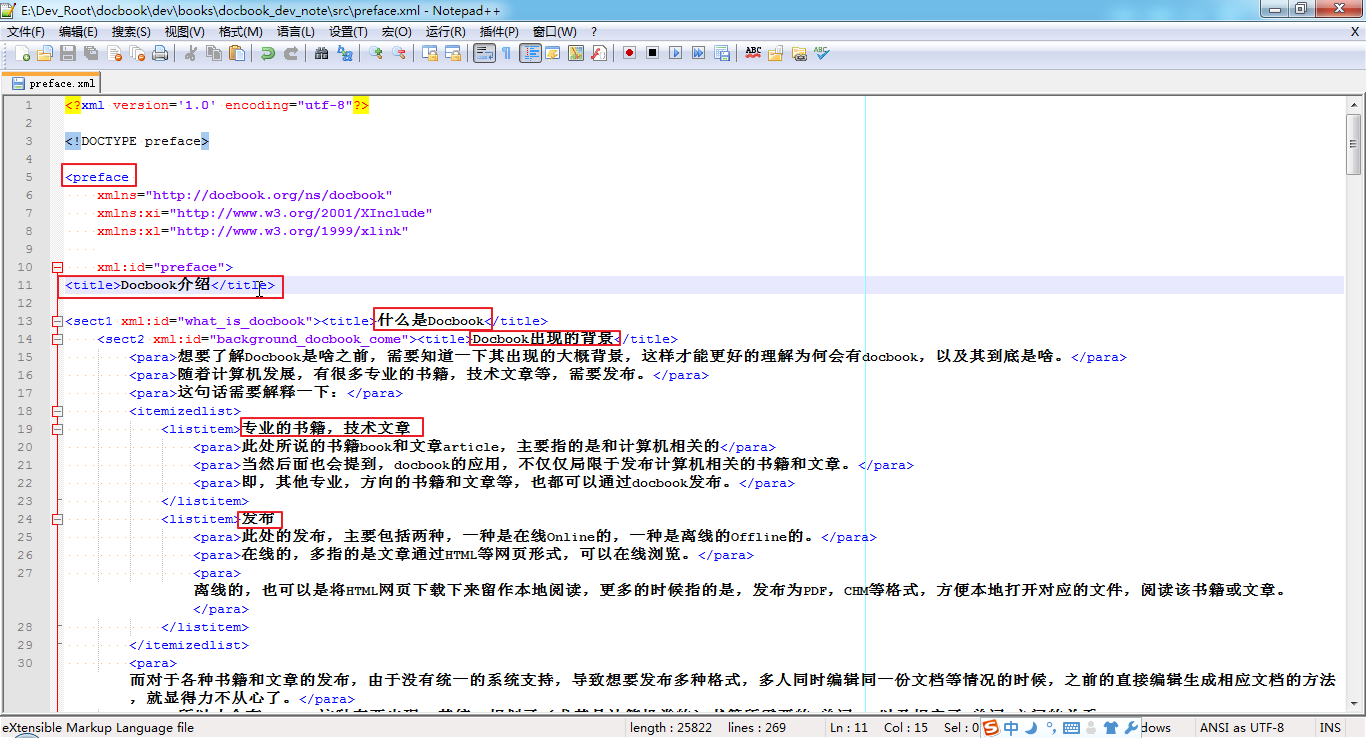Collapse the itemizedlist fold at line 18
The image size is (1366, 738).
pos(57,410)
